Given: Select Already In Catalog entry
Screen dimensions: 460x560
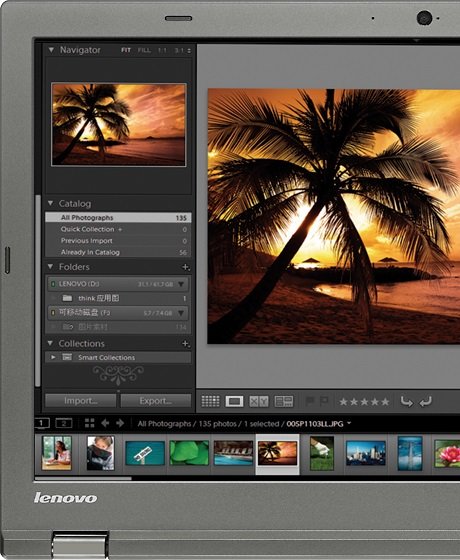Looking at the screenshot, I should (x=118, y=252).
